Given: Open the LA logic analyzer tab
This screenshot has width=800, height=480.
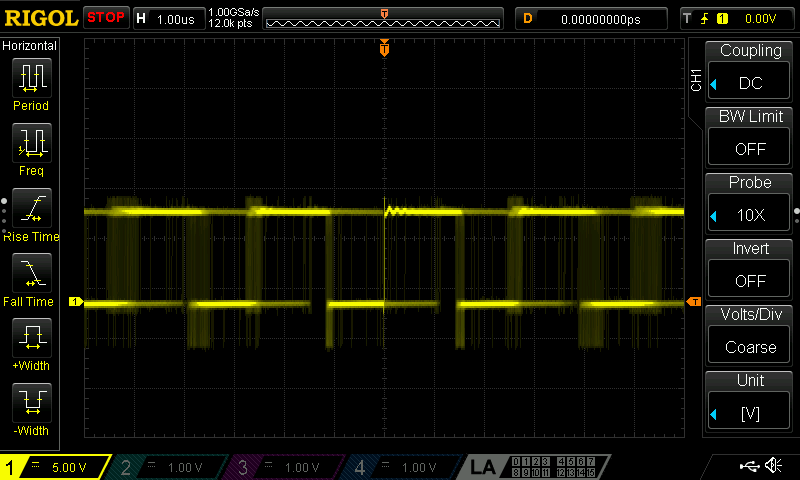Looking at the screenshot, I should (x=483, y=467).
